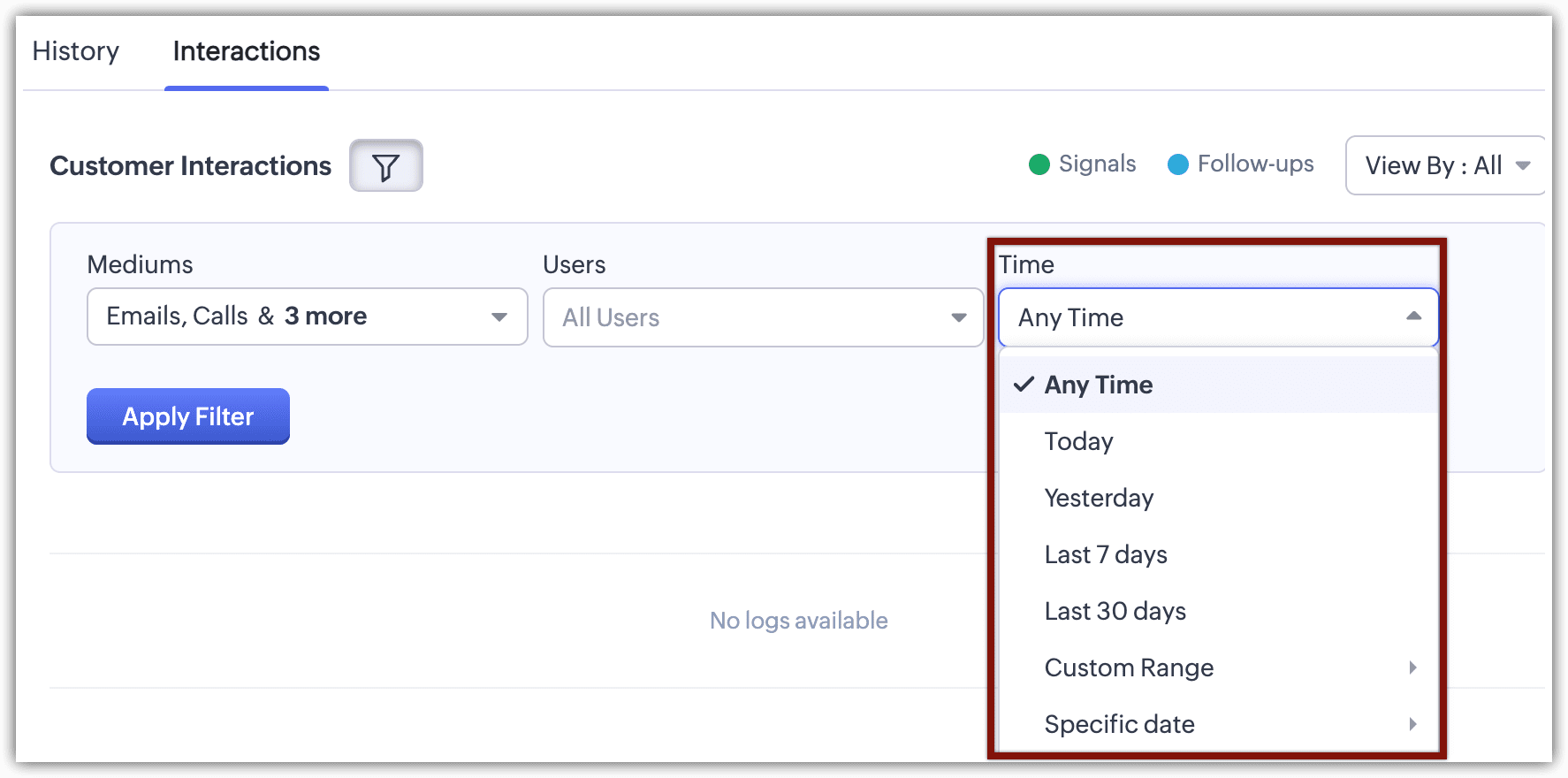Click the Signals legend label
The width and height of the screenshot is (1568, 778).
tap(1097, 164)
